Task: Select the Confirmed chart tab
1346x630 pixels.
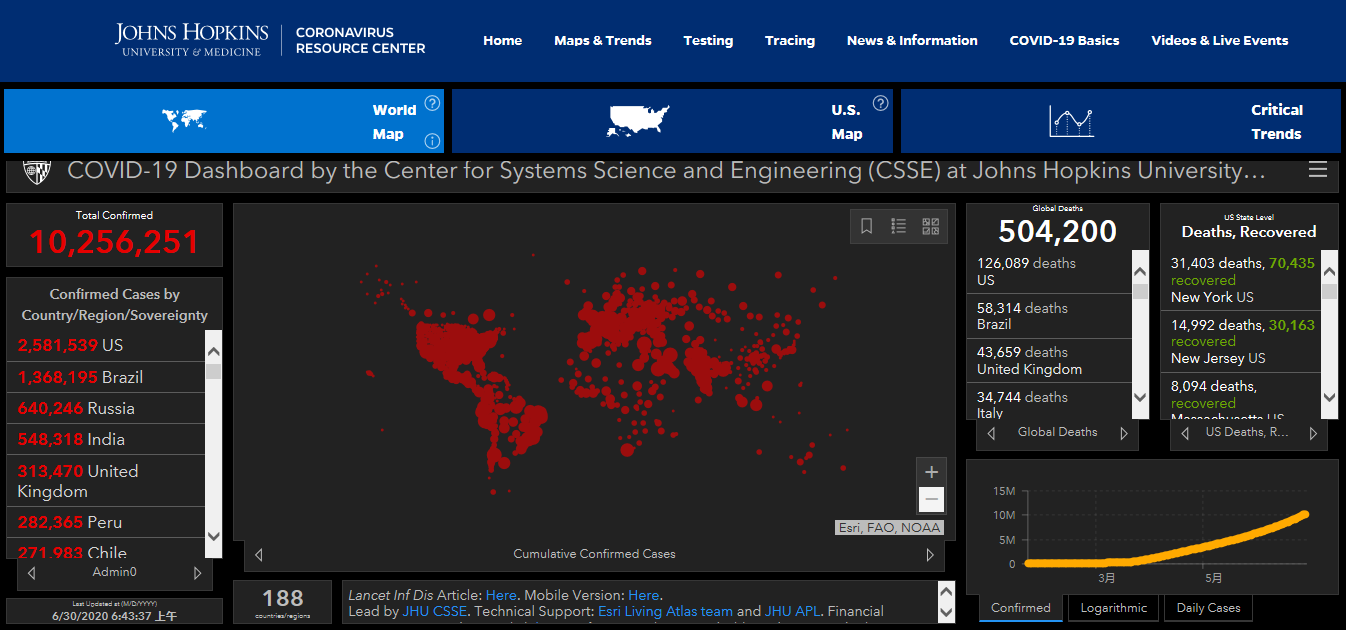Action: [1021, 608]
